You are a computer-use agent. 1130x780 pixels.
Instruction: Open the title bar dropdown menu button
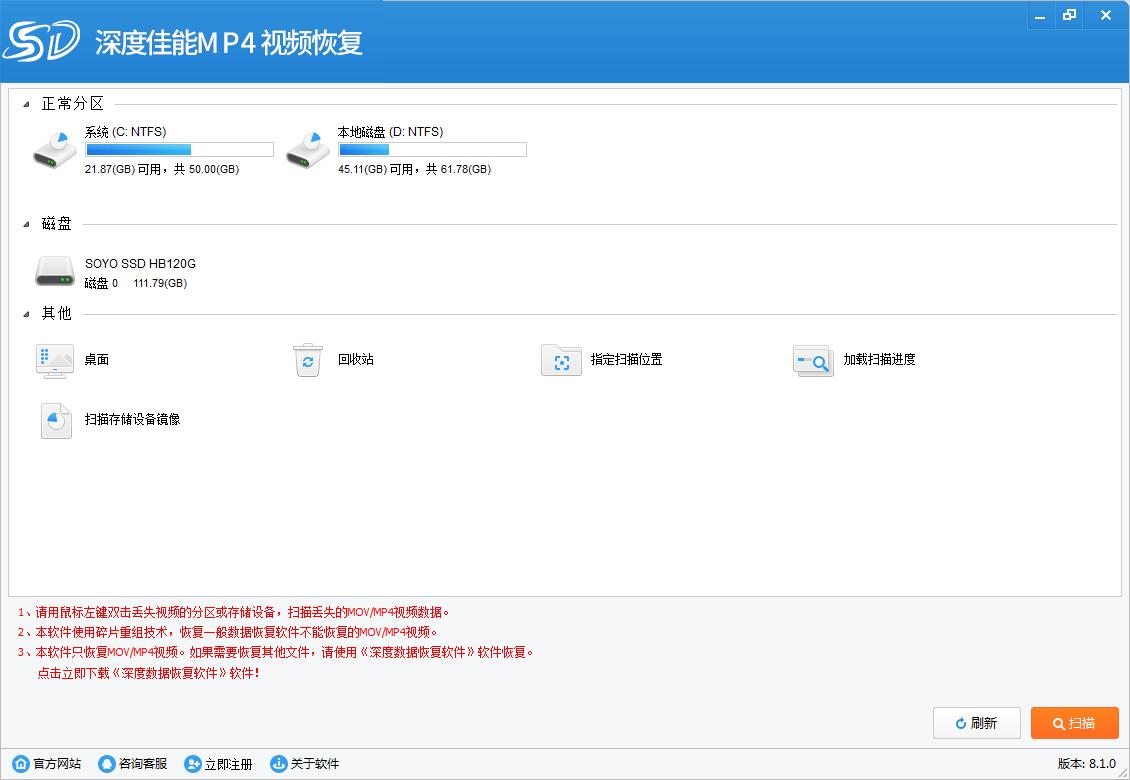1040,15
